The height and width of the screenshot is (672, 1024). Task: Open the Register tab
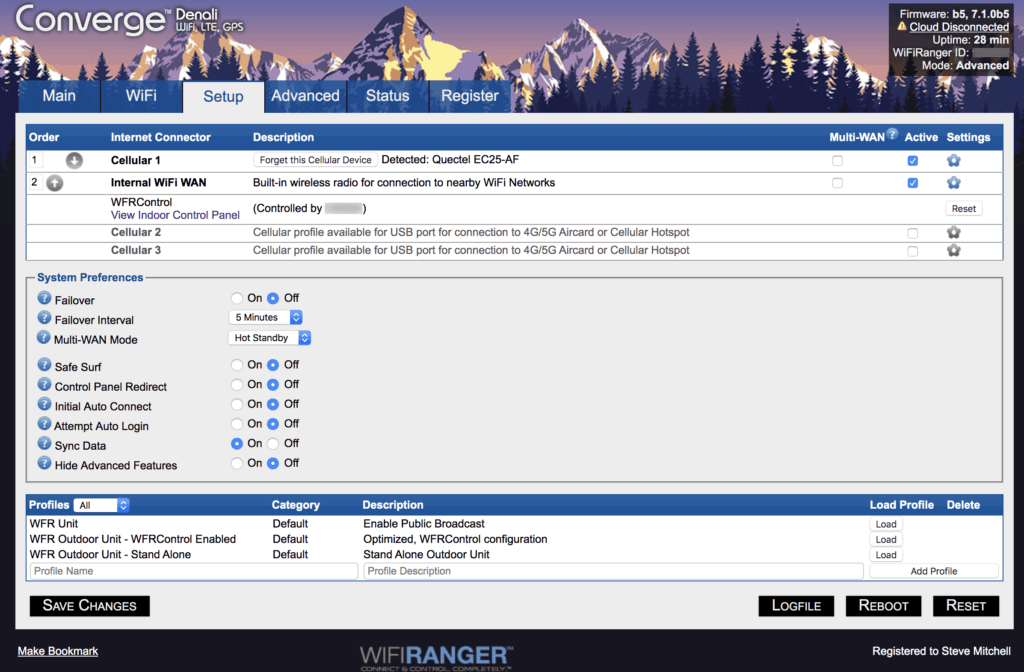pos(470,96)
